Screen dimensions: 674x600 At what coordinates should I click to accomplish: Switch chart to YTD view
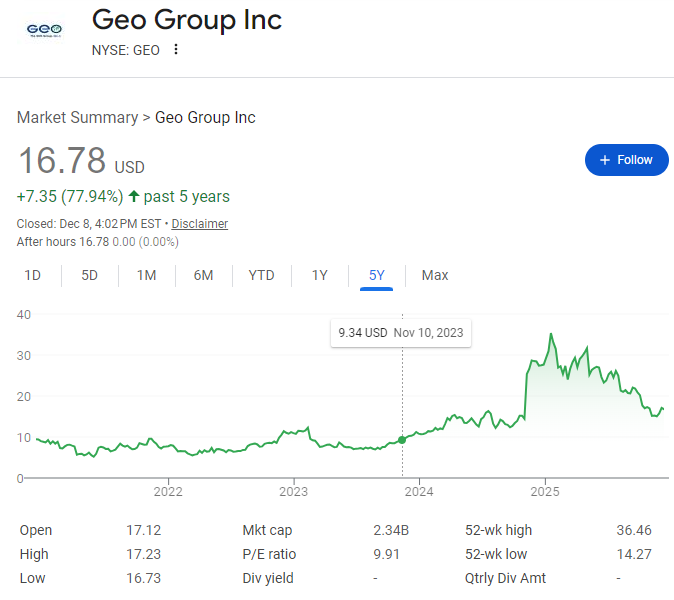point(261,275)
